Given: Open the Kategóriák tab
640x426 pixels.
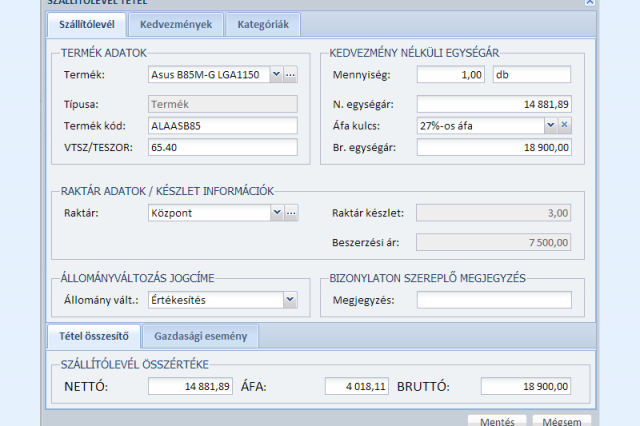Looking at the screenshot, I should coord(263,24).
